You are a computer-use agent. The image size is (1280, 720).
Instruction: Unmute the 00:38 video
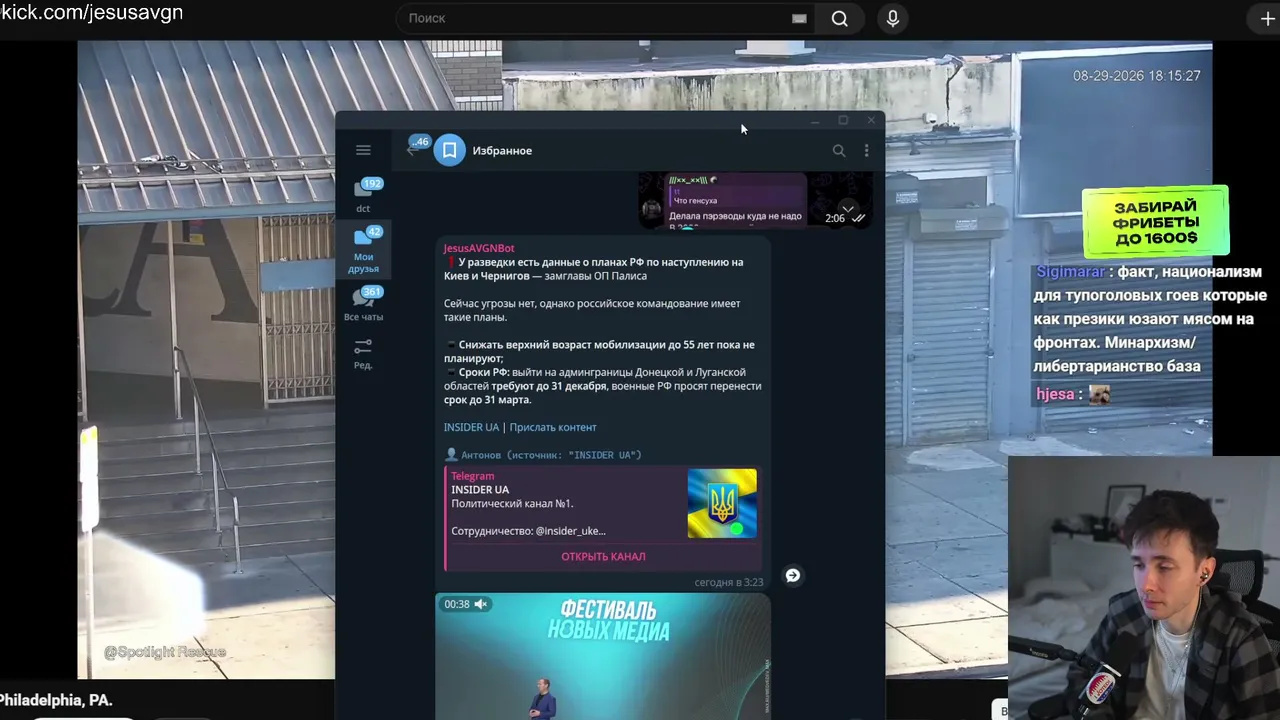[481, 604]
